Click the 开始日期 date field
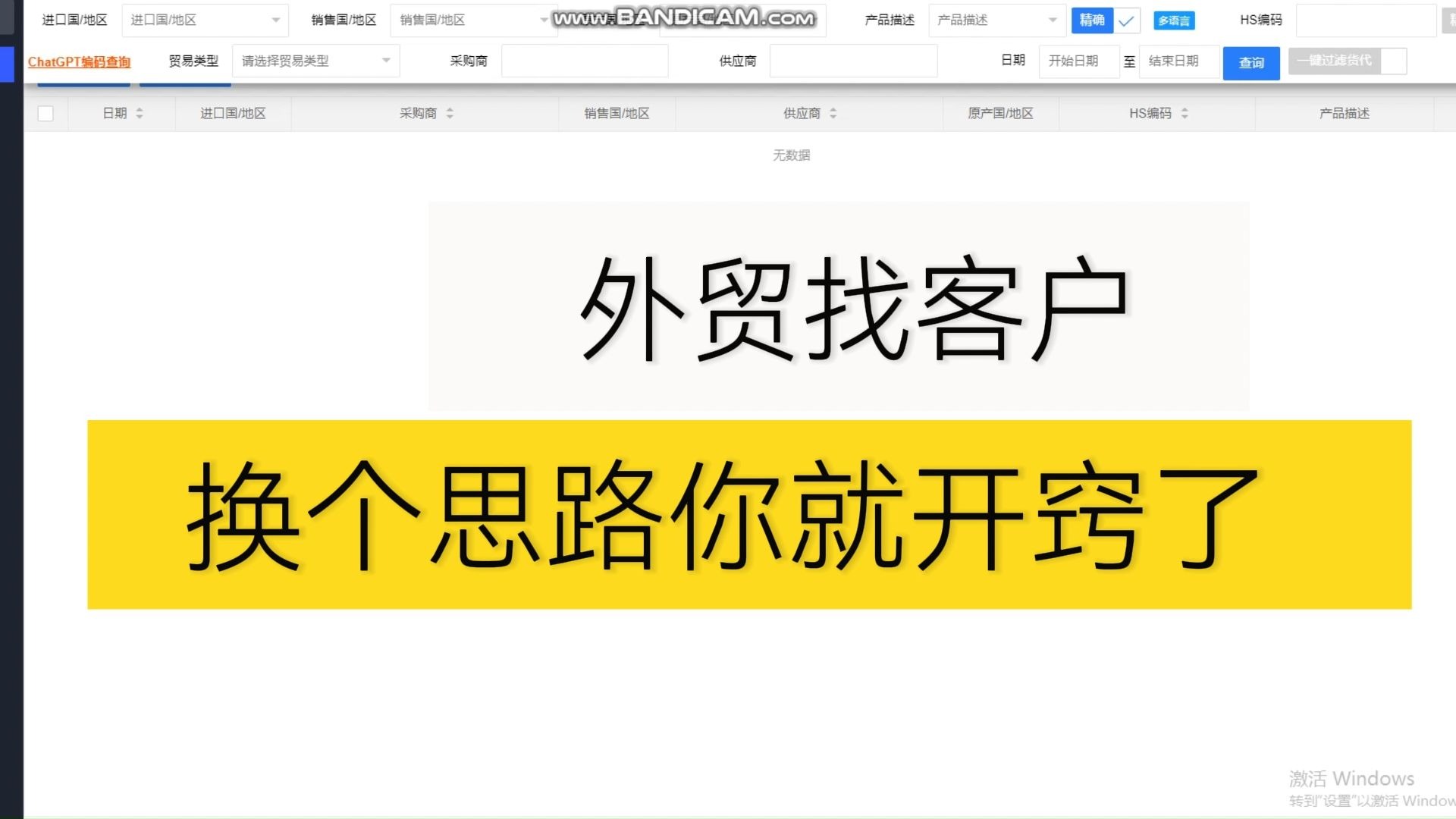The height and width of the screenshot is (819, 1456). click(1079, 61)
